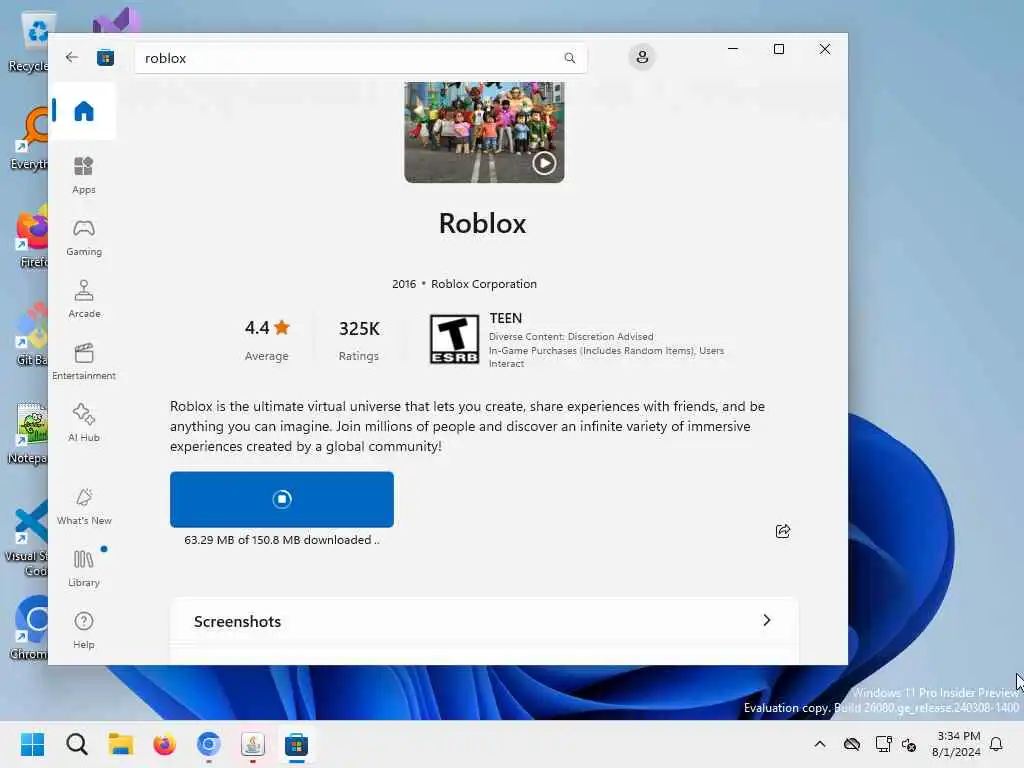Image resolution: width=1024 pixels, height=768 pixels.
Task: Open the user account profile icon
Action: 642,57
